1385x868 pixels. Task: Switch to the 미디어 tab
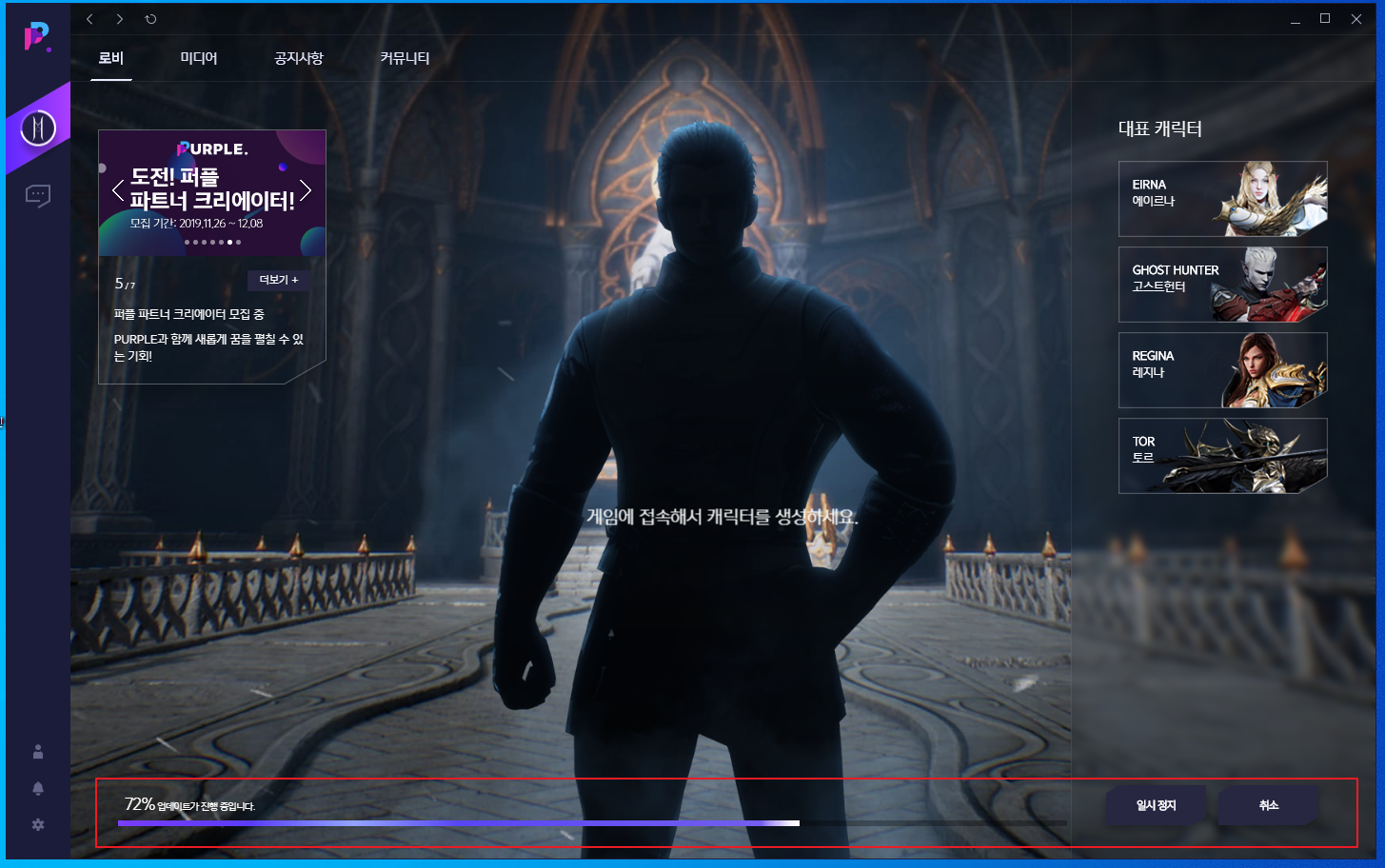(x=199, y=58)
